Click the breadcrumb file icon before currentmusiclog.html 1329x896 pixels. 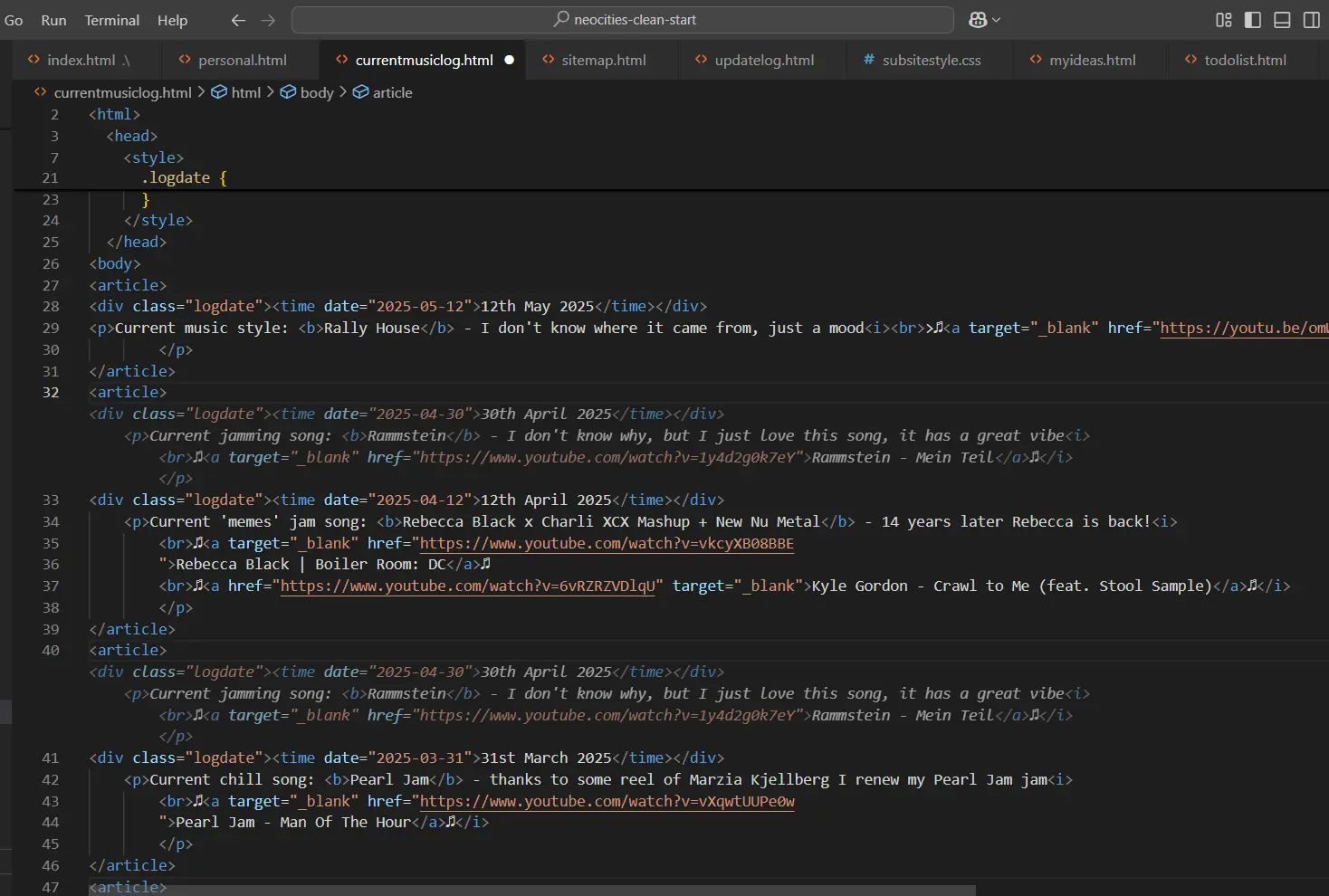point(40,92)
